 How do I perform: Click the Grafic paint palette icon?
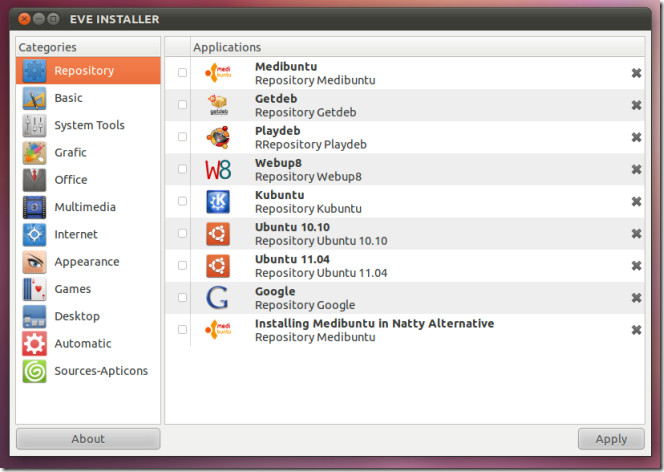(34, 153)
